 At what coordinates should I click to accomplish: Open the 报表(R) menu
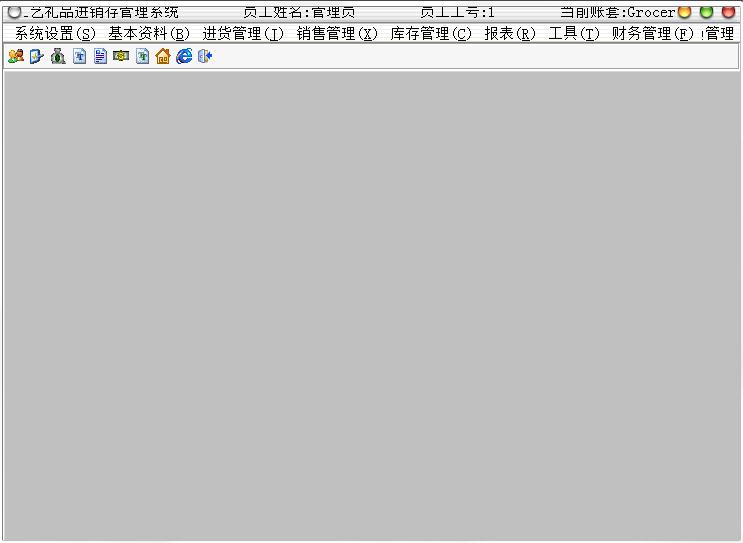tap(510, 34)
